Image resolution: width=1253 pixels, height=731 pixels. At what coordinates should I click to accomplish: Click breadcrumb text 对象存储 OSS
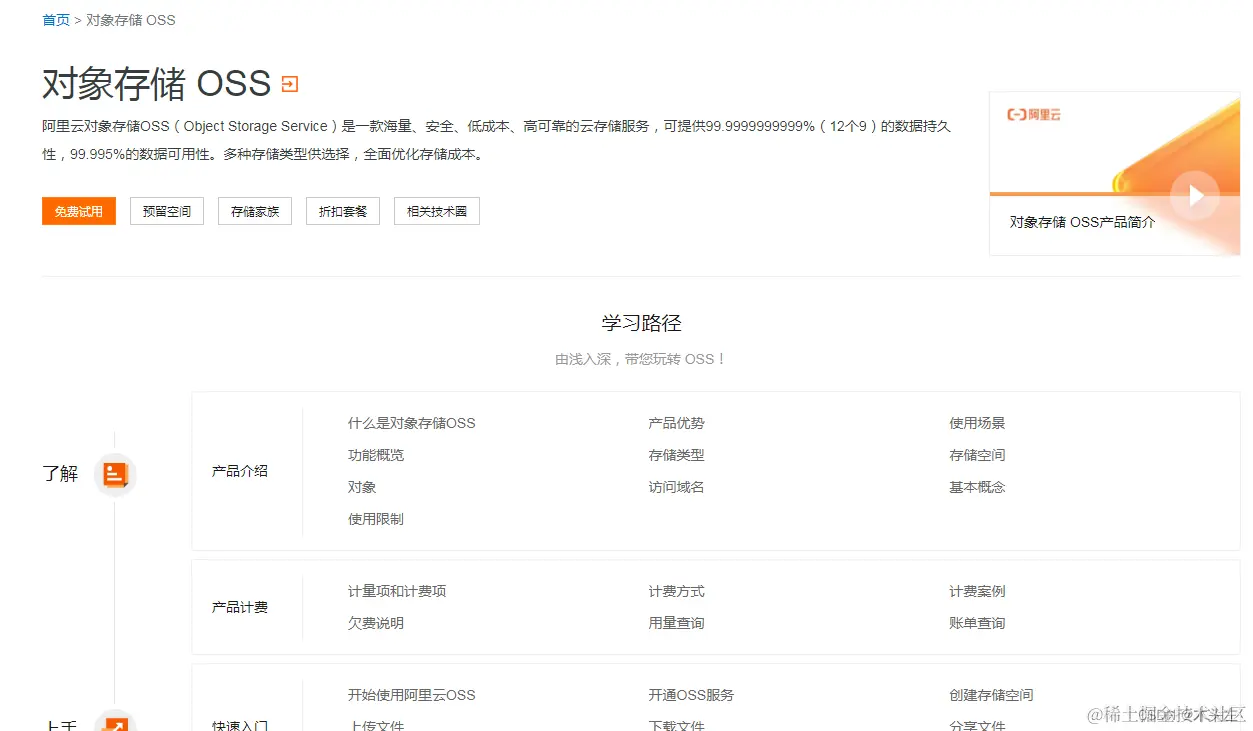(131, 20)
